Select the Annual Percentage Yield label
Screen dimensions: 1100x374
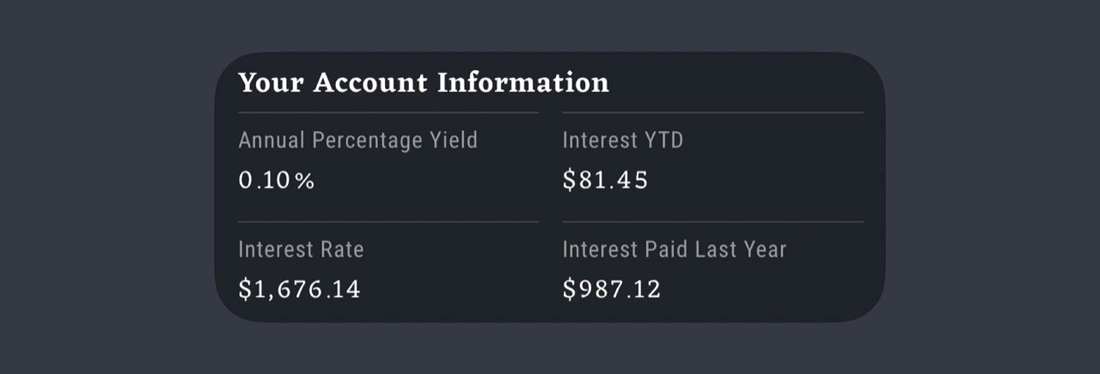tap(358, 140)
